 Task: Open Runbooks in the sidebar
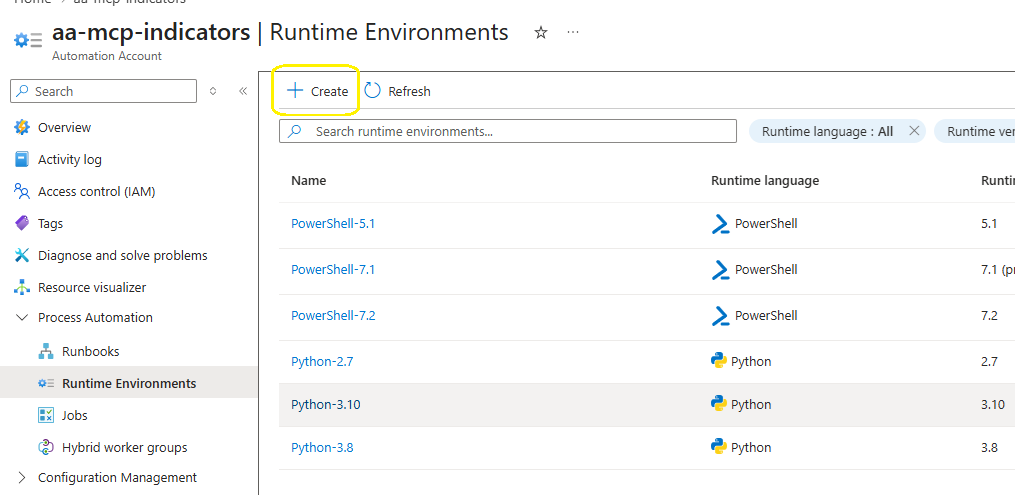[x=91, y=351]
